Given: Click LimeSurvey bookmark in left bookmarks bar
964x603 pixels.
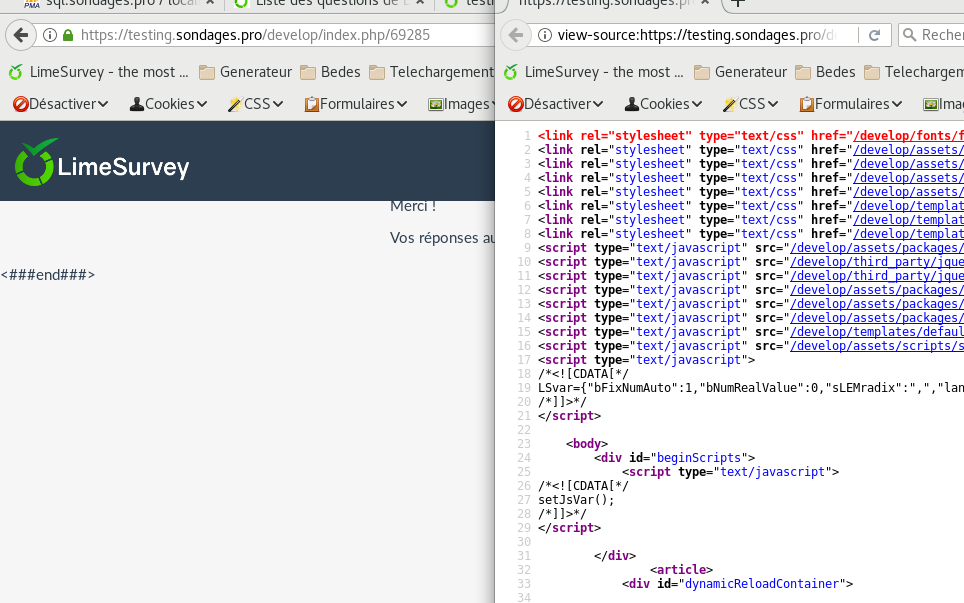Looking at the screenshot, I should (x=98, y=72).
